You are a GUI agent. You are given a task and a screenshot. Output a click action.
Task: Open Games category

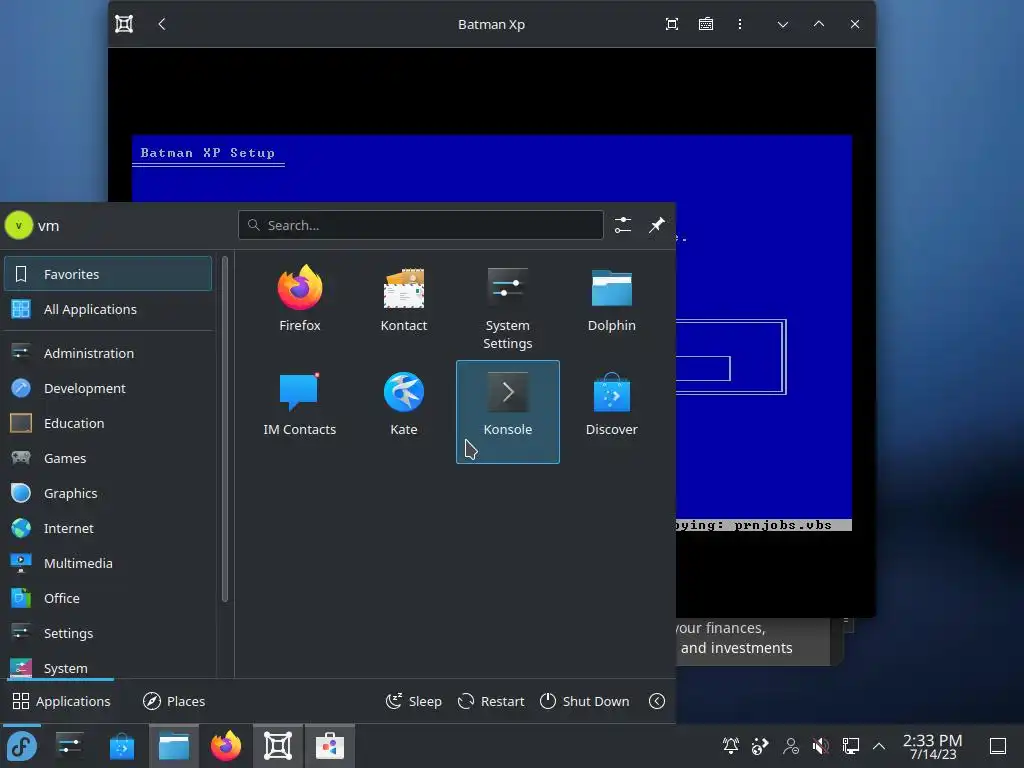[x=108, y=458]
